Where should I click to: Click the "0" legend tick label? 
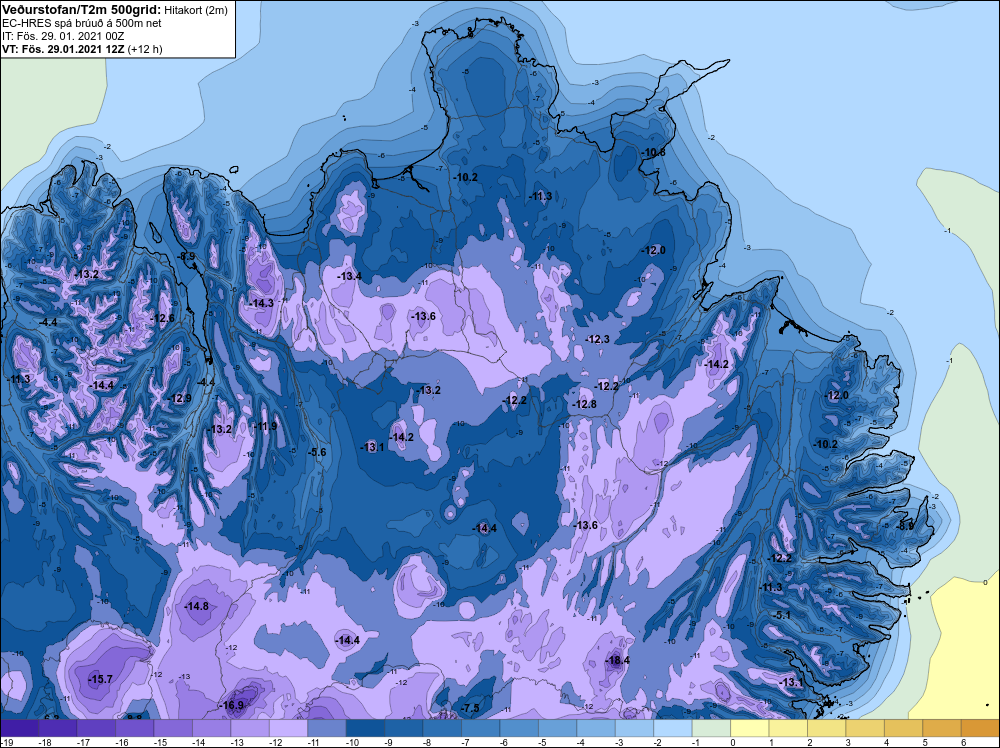click(732, 742)
